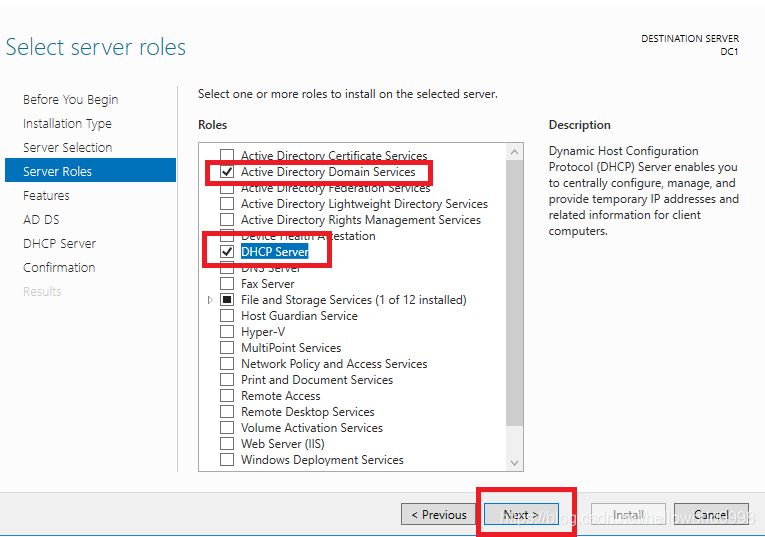Open the Installation Type step
Viewport: 765px width, 537px height.
tap(67, 124)
